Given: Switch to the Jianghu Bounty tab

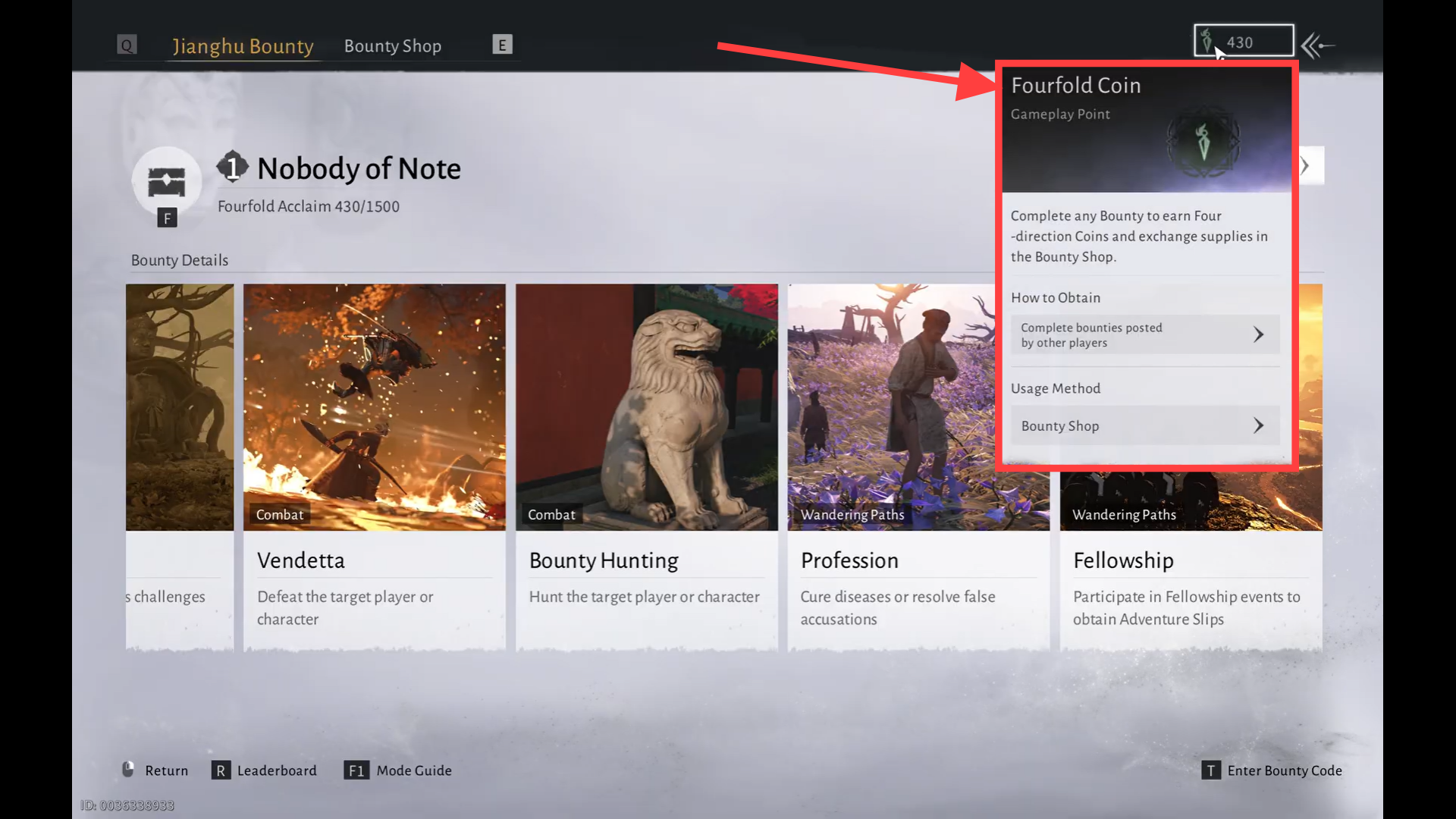Looking at the screenshot, I should [x=243, y=45].
